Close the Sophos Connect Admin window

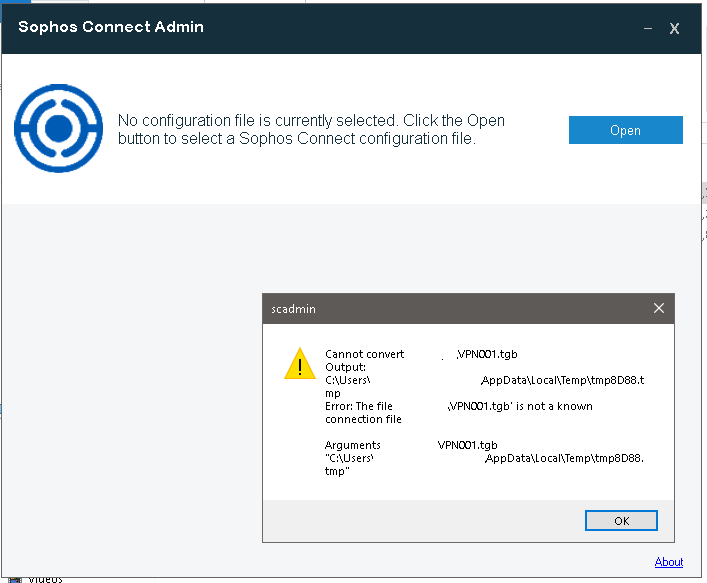[675, 28]
